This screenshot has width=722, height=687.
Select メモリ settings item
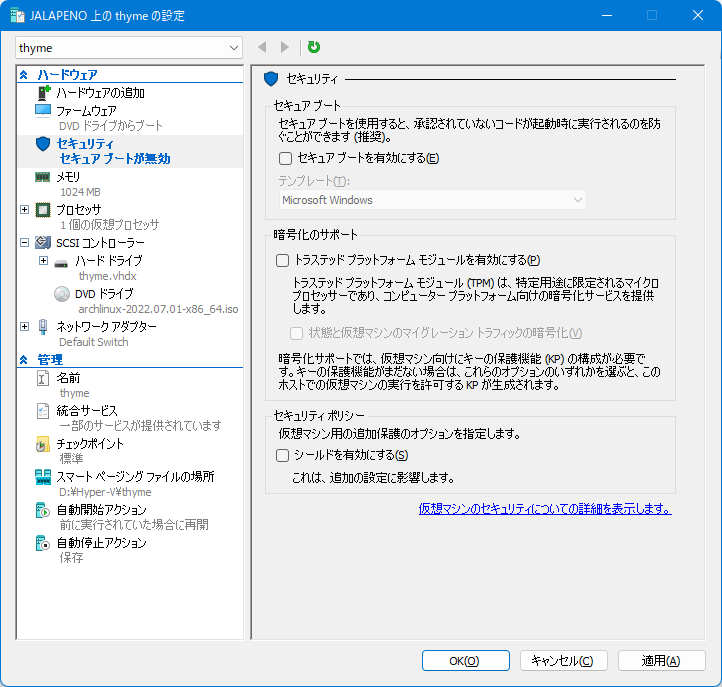(x=68, y=177)
